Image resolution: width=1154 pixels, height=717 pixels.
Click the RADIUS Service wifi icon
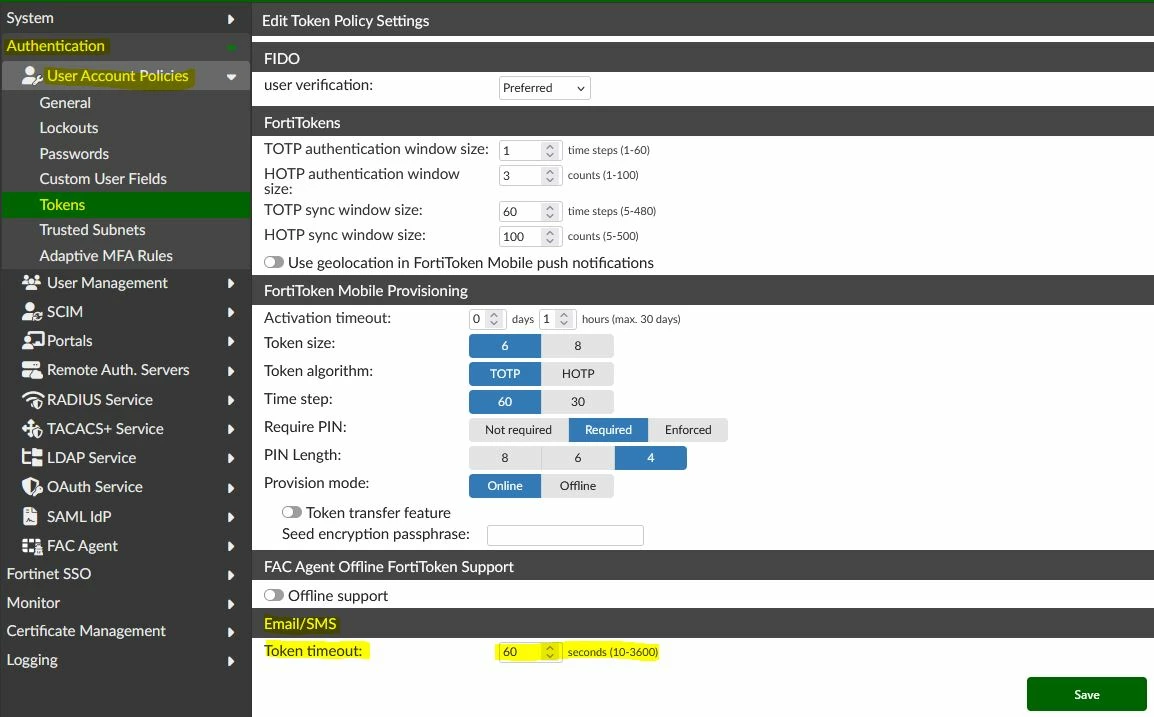click(x=32, y=399)
